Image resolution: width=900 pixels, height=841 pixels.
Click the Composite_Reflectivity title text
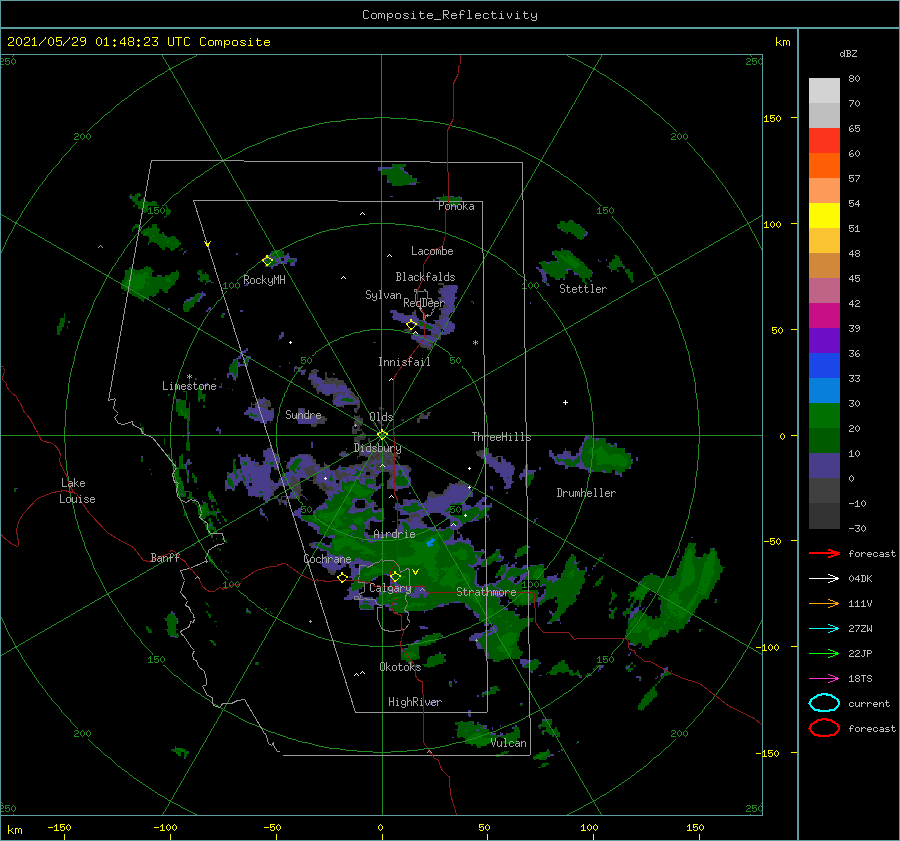[x=449, y=14]
